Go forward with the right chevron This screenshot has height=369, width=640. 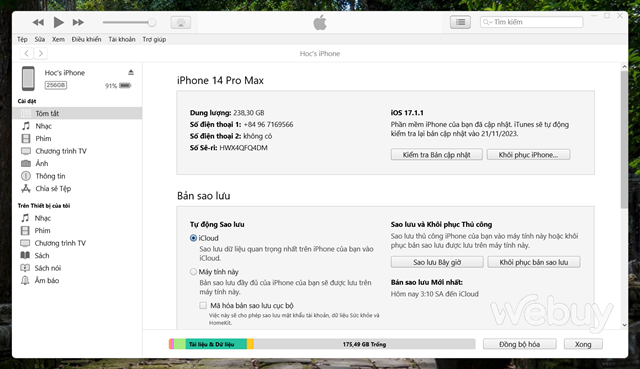[40, 53]
